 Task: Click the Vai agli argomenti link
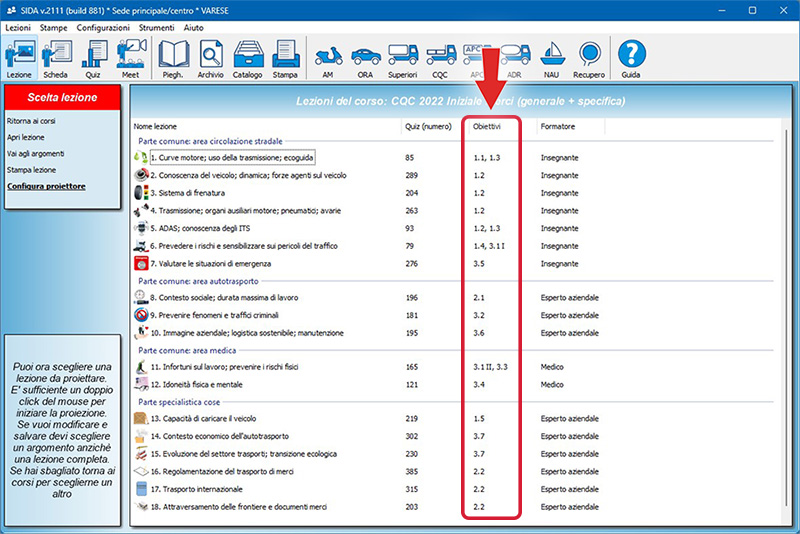[x=36, y=153]
